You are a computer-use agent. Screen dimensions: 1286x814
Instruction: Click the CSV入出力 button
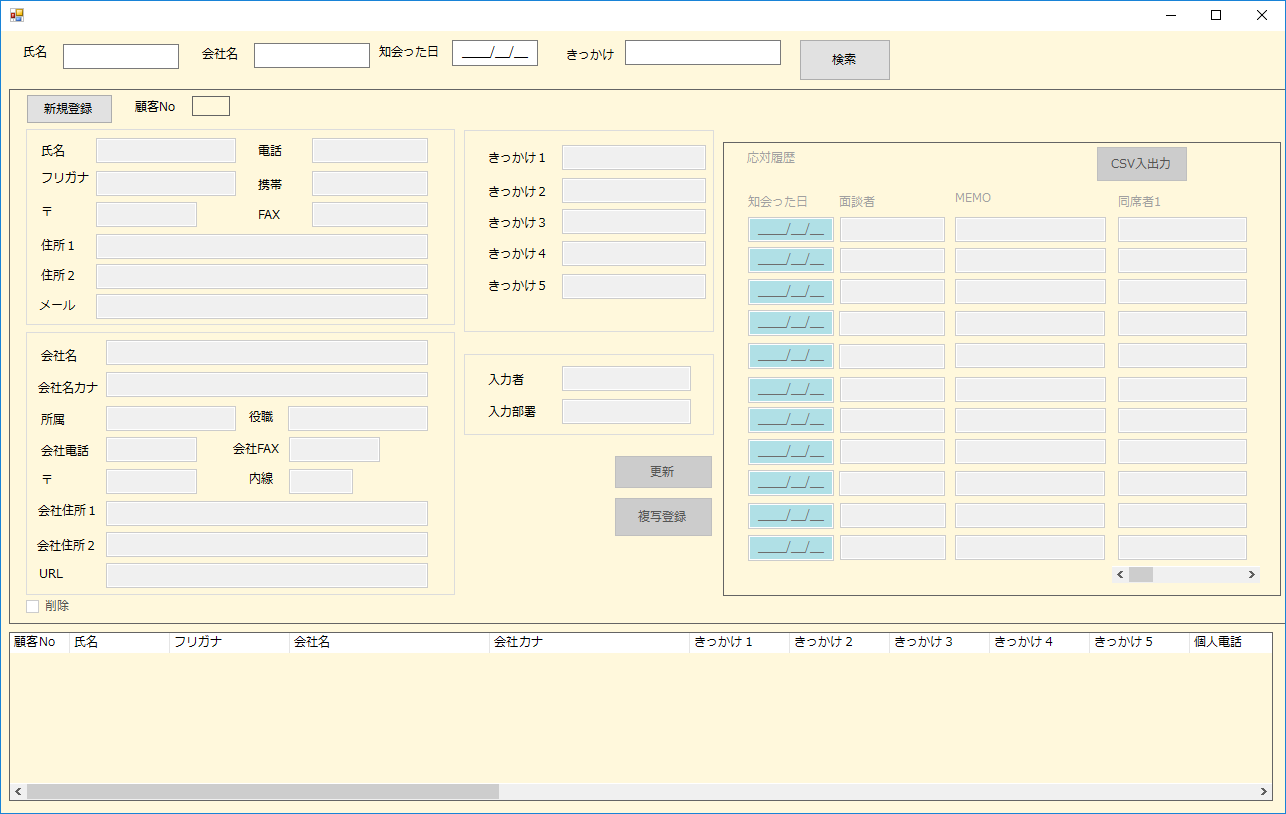1141,164
